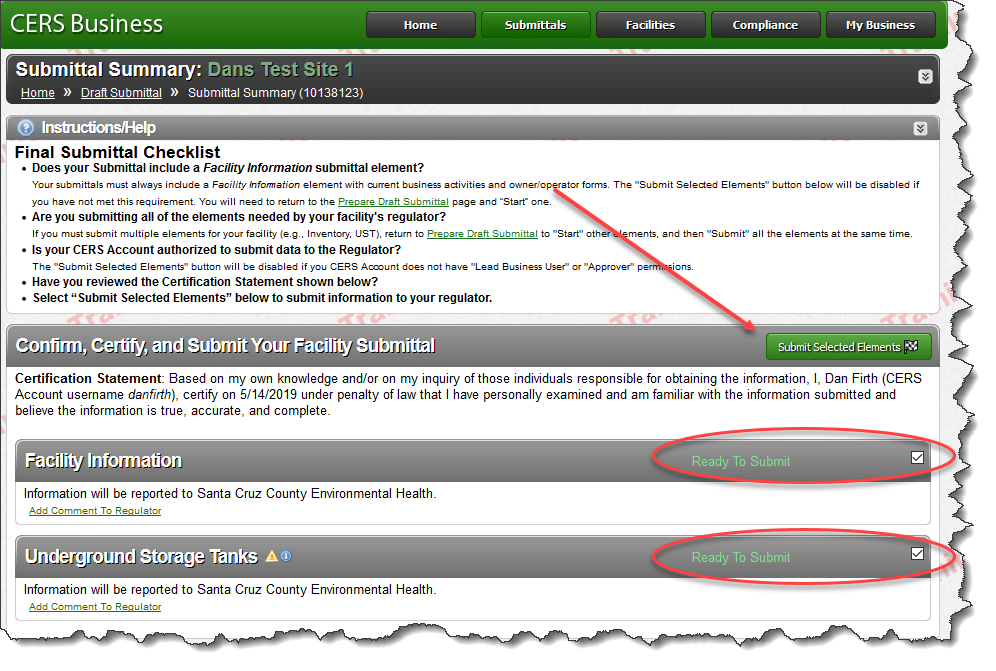This screenshot has height=671, width=996.
Task: Click the warning triangle next to Underground Storage Tanks
Action: click(x=272, y=556)
